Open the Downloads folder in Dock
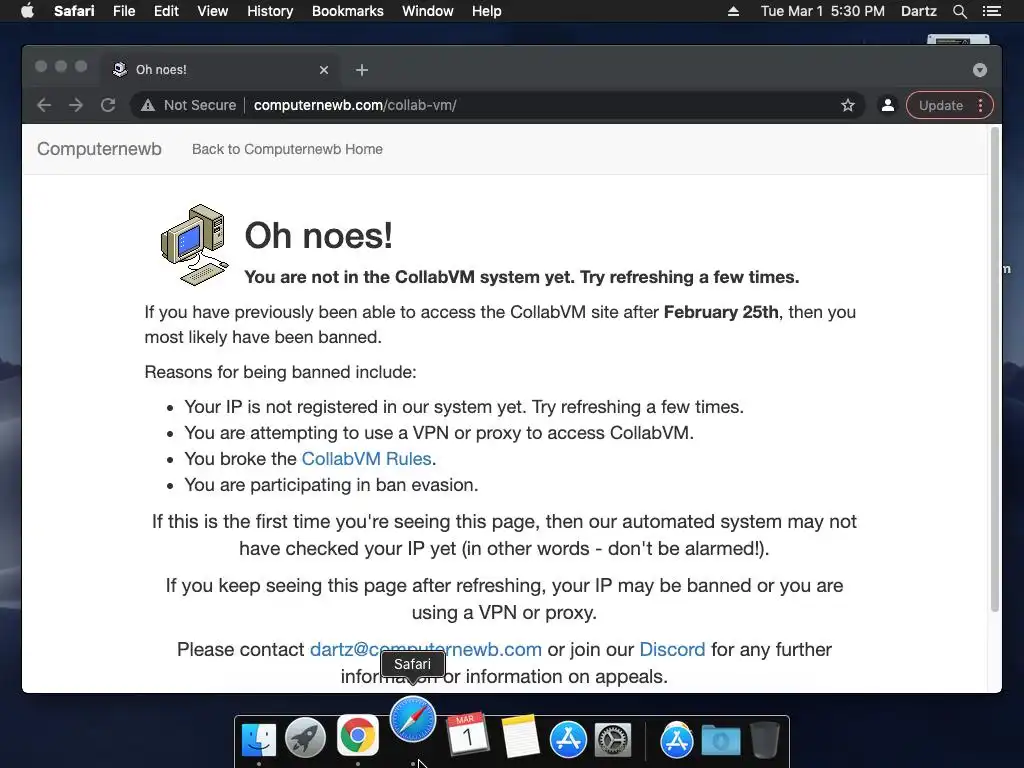The image size is (1024, 768). [721, 741]
